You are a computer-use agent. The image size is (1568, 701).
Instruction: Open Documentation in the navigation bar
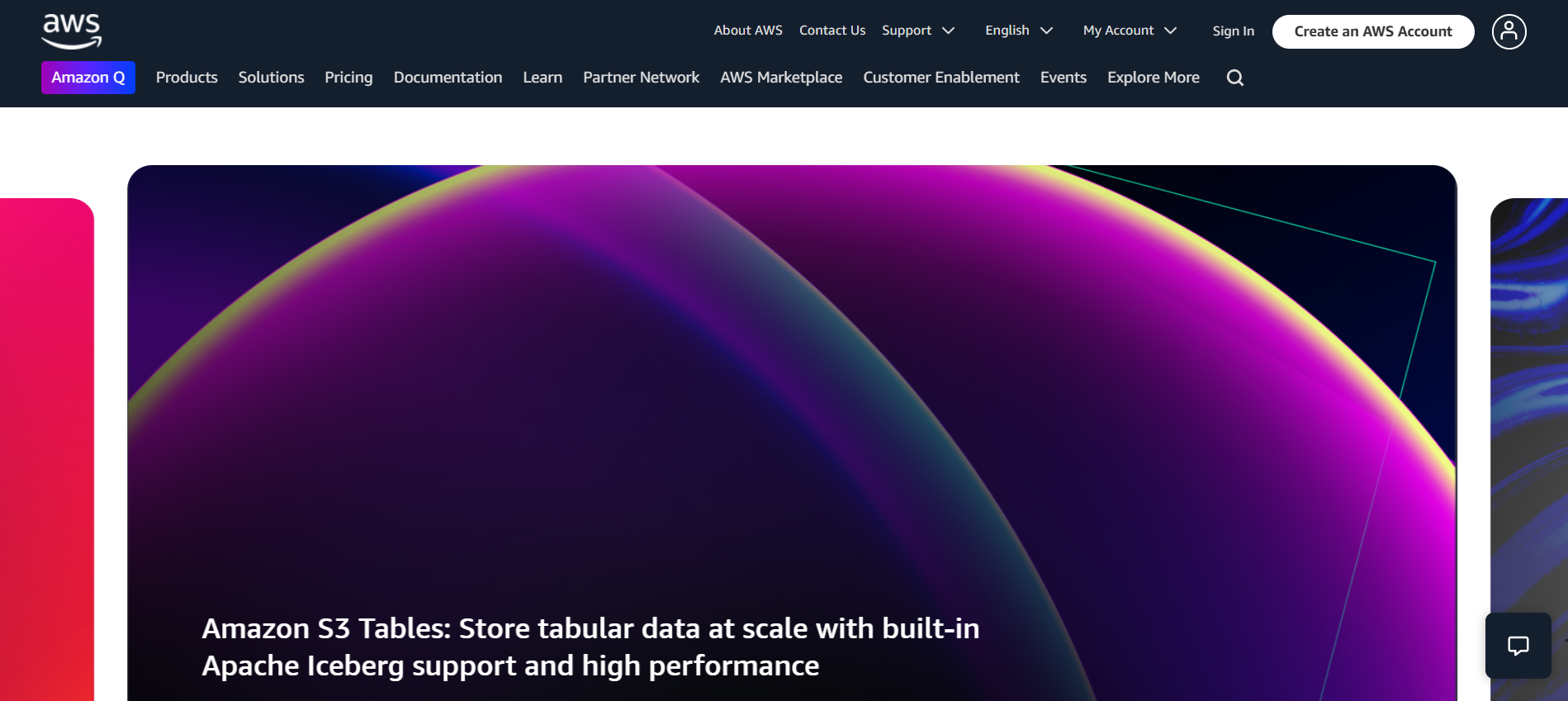tap(448, 78)
